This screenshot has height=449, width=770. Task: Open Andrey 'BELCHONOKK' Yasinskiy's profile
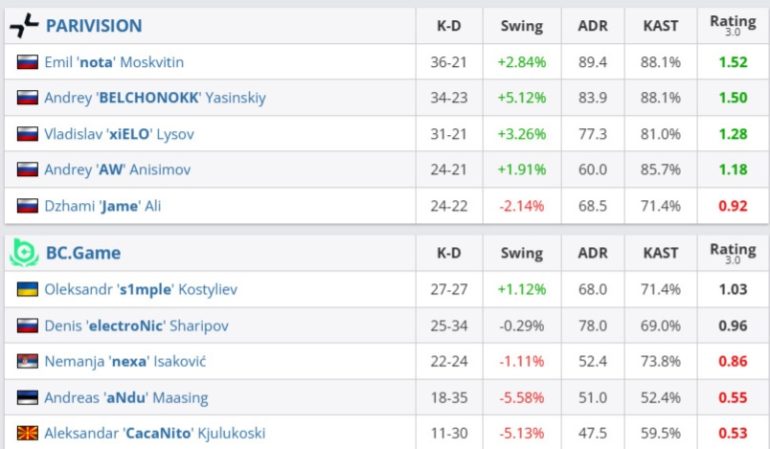(x=155, y=98)
